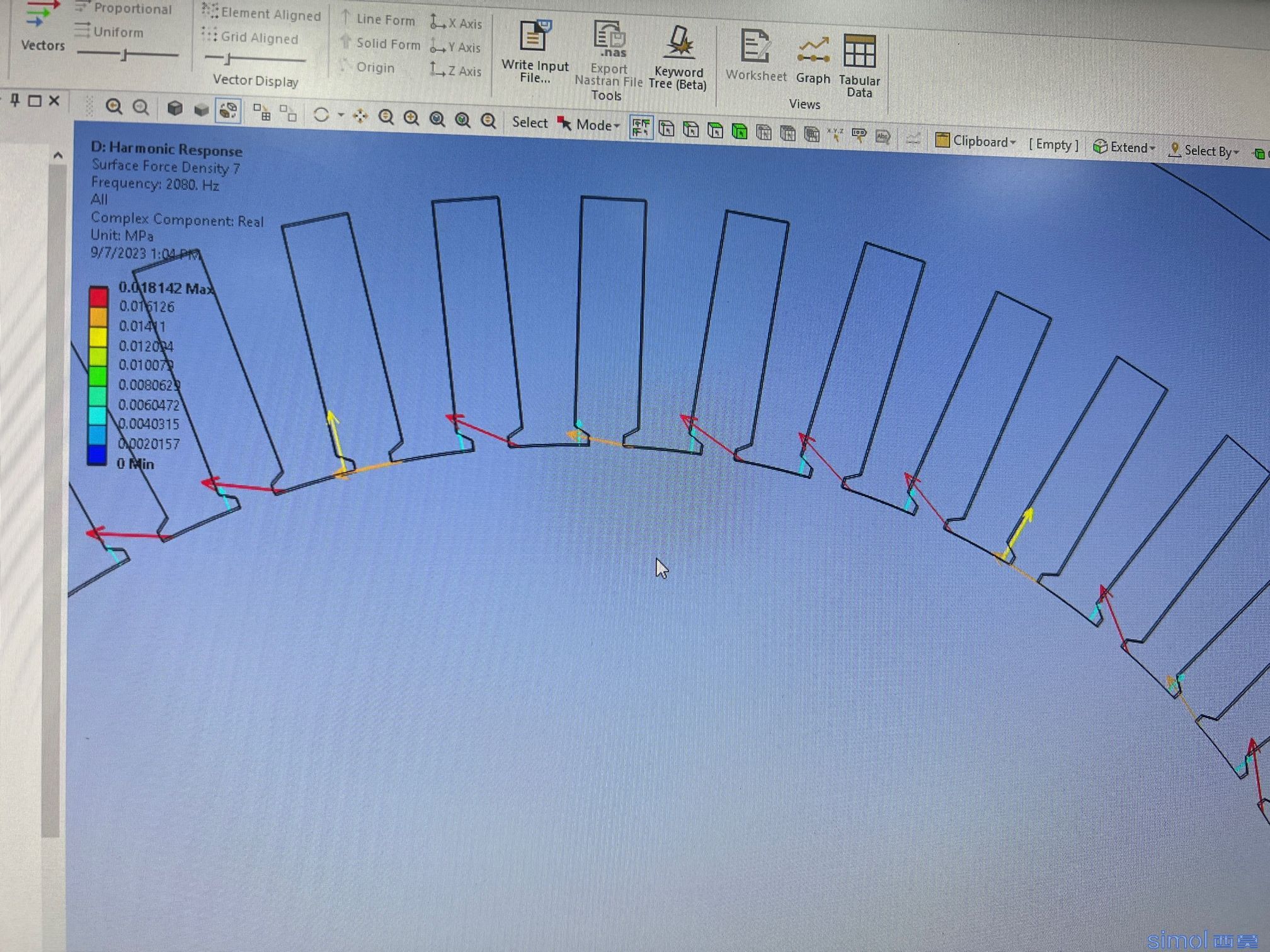Choose Proportional vector length option
Image resolution: width=1270 pixels, height=952 pixels.
123,8
